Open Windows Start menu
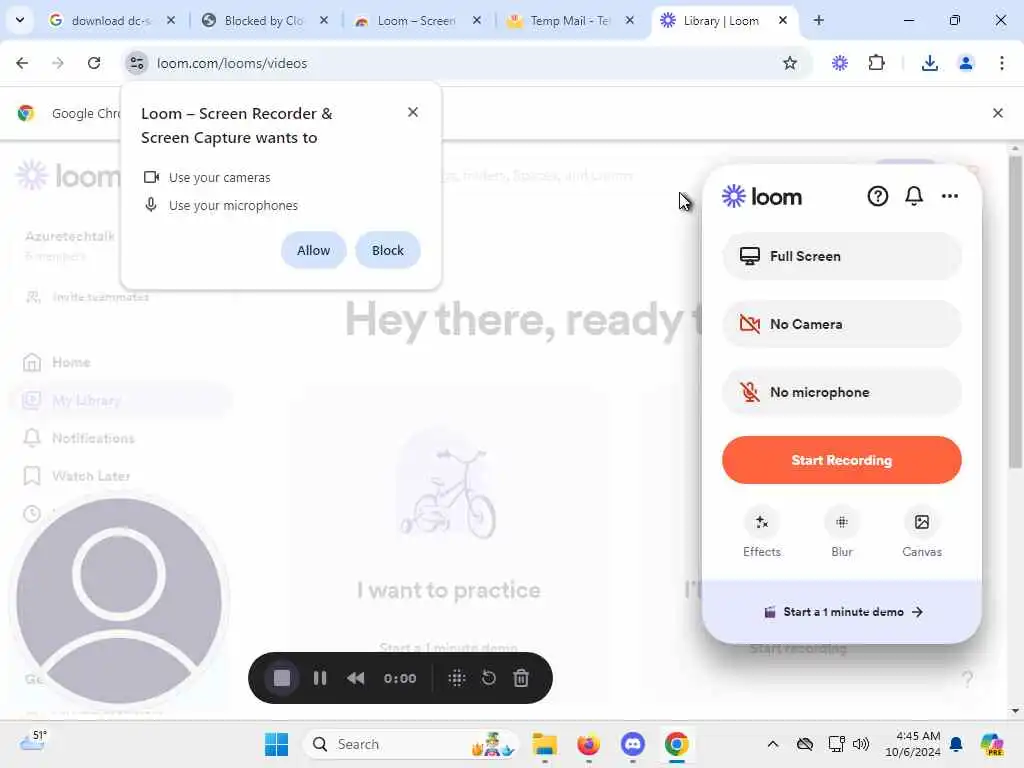The width and height of the screenshot is (1024, 768). point(276,744)
